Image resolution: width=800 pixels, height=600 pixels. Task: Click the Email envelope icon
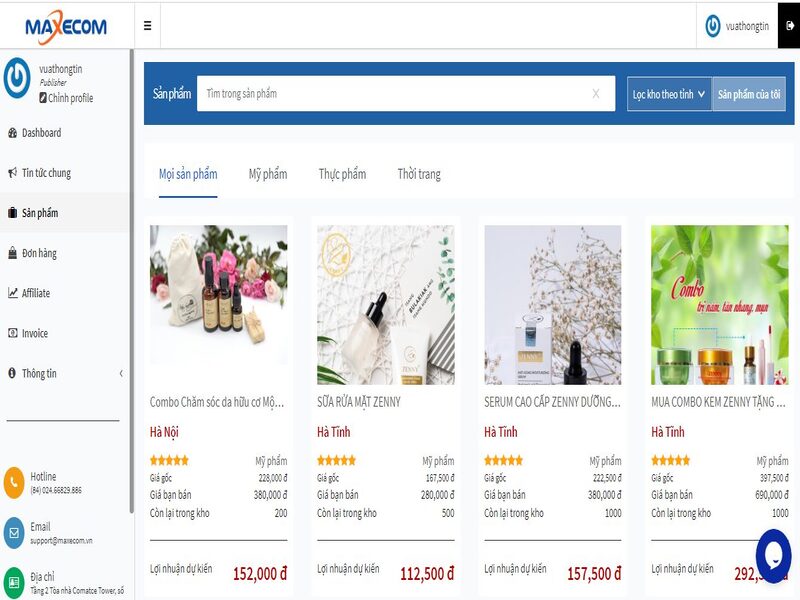(14, 533)
